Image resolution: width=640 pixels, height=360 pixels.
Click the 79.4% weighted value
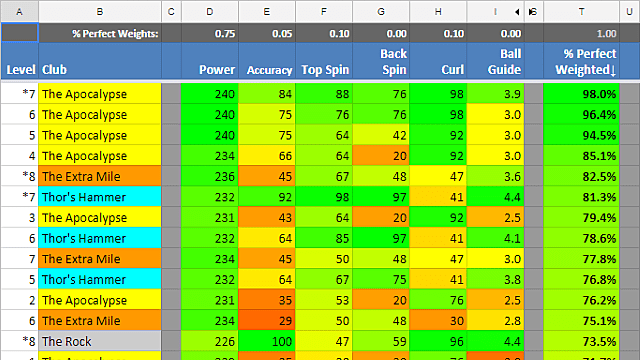581,218
